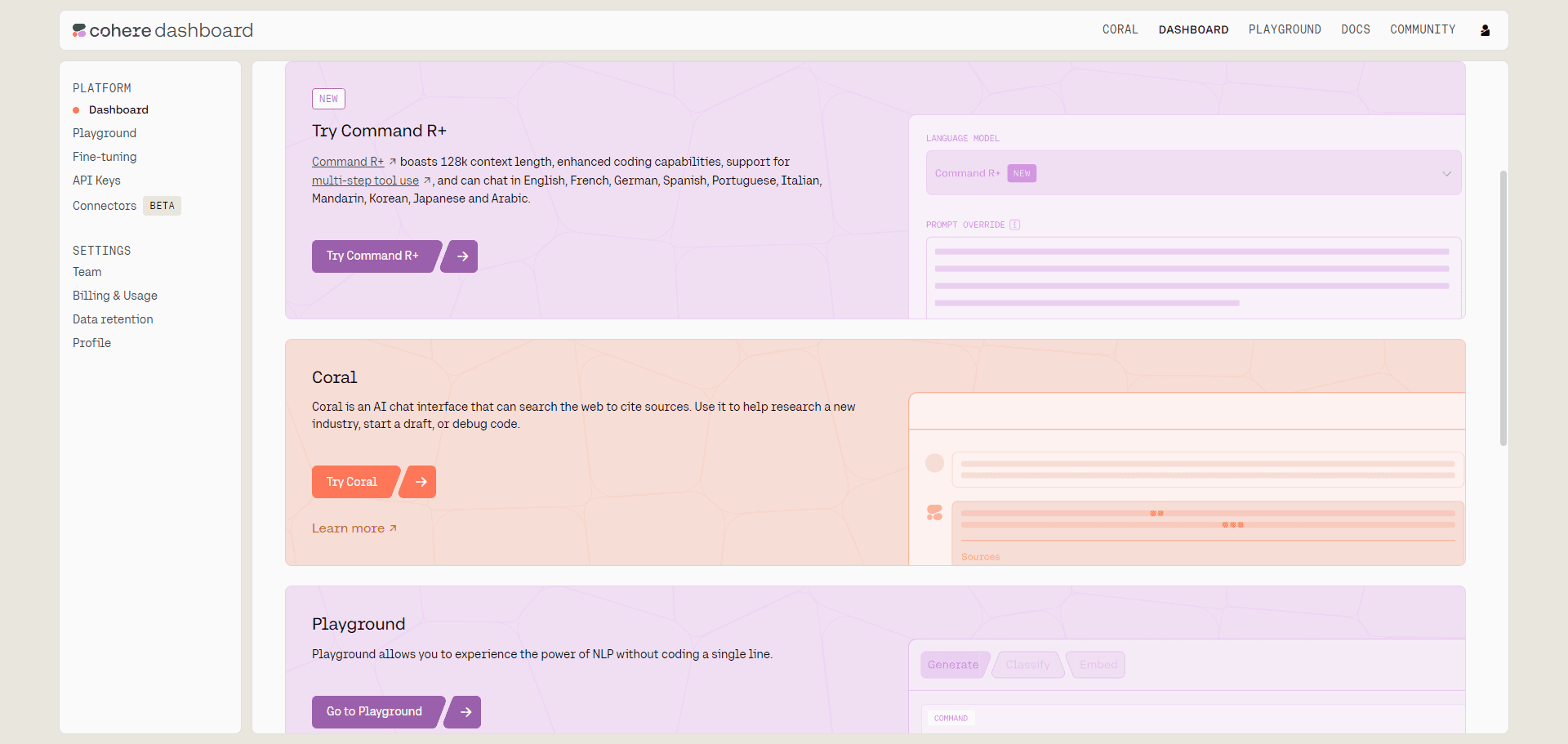Click the Playground card heading
This screenshot has width=1568, height=744.
point(359,624)
